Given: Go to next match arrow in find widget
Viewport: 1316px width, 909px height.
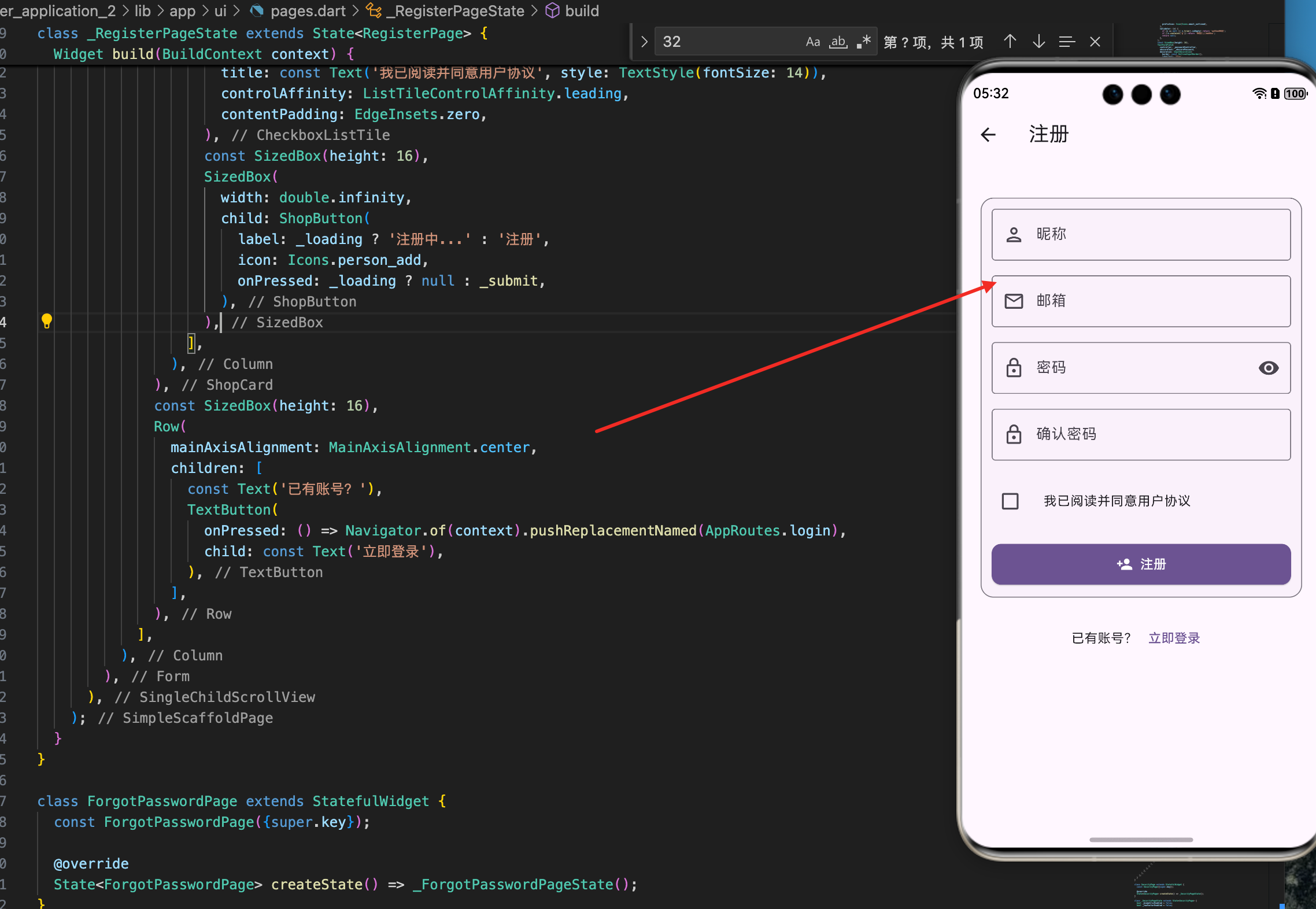Looking at the screenshot, I should pos(1038,42).
